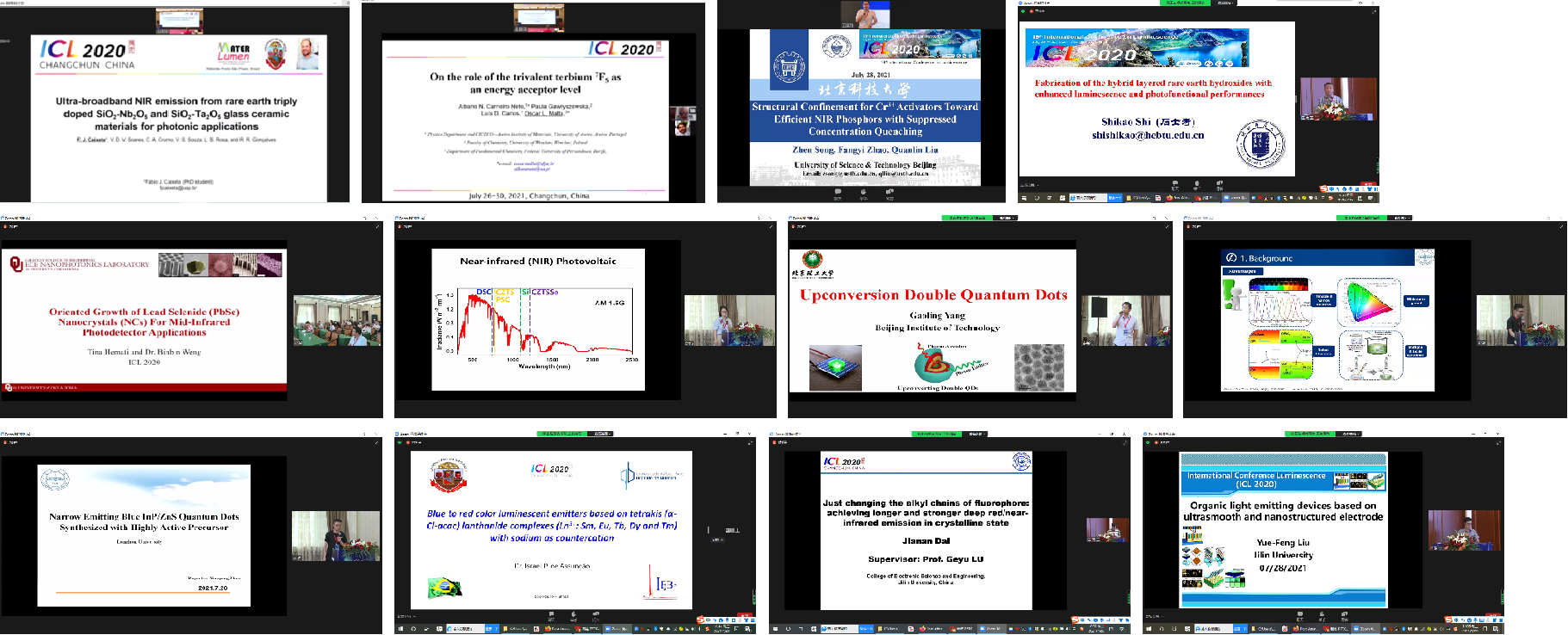The image size is (1568, 635).
Task: Click red Leave button in Shikao Shi window
Action: click(x=1369, y=185)
